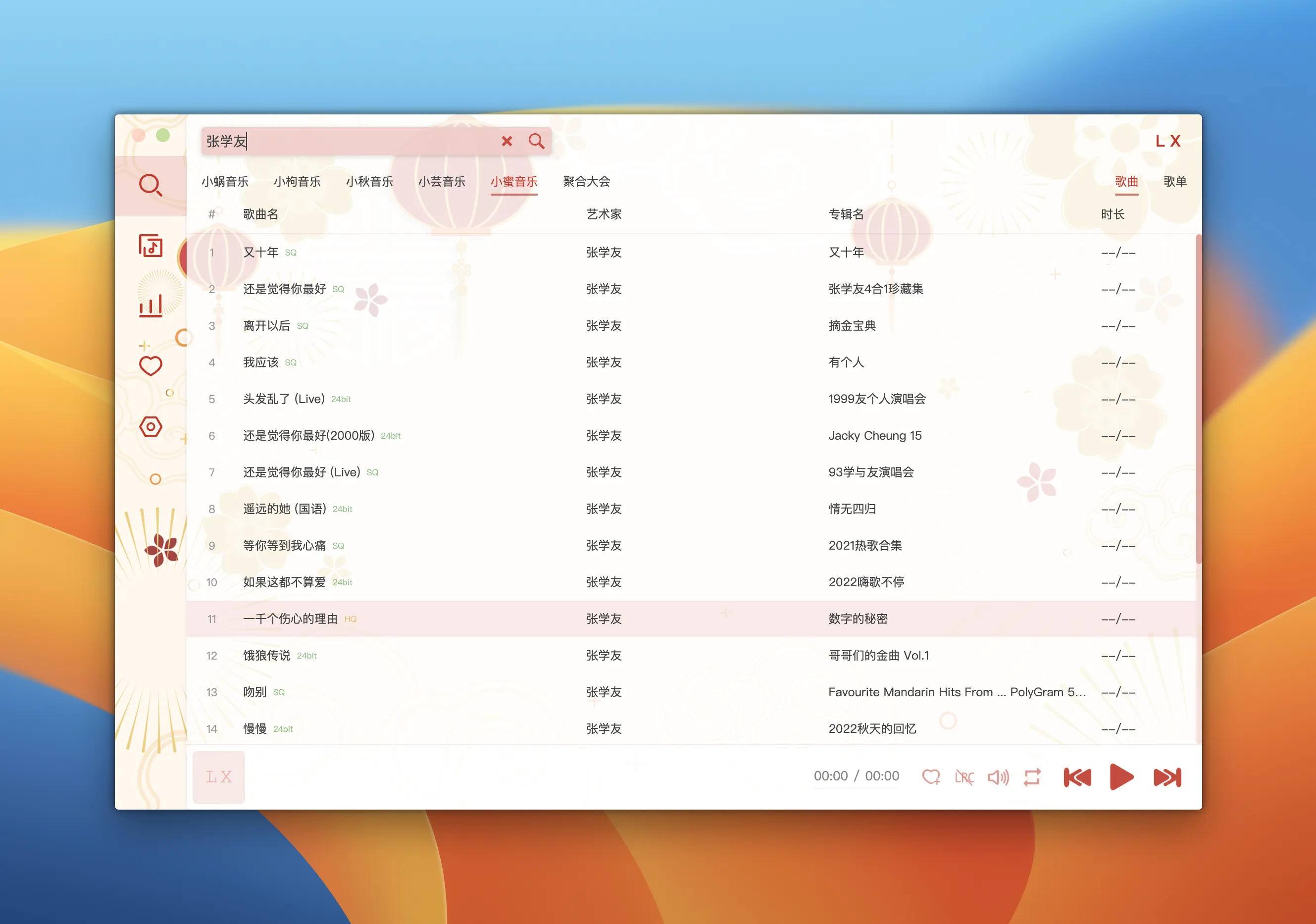
Task: Toggle desktop lyrics with the LRC icon
Action: tap(964, 777)
